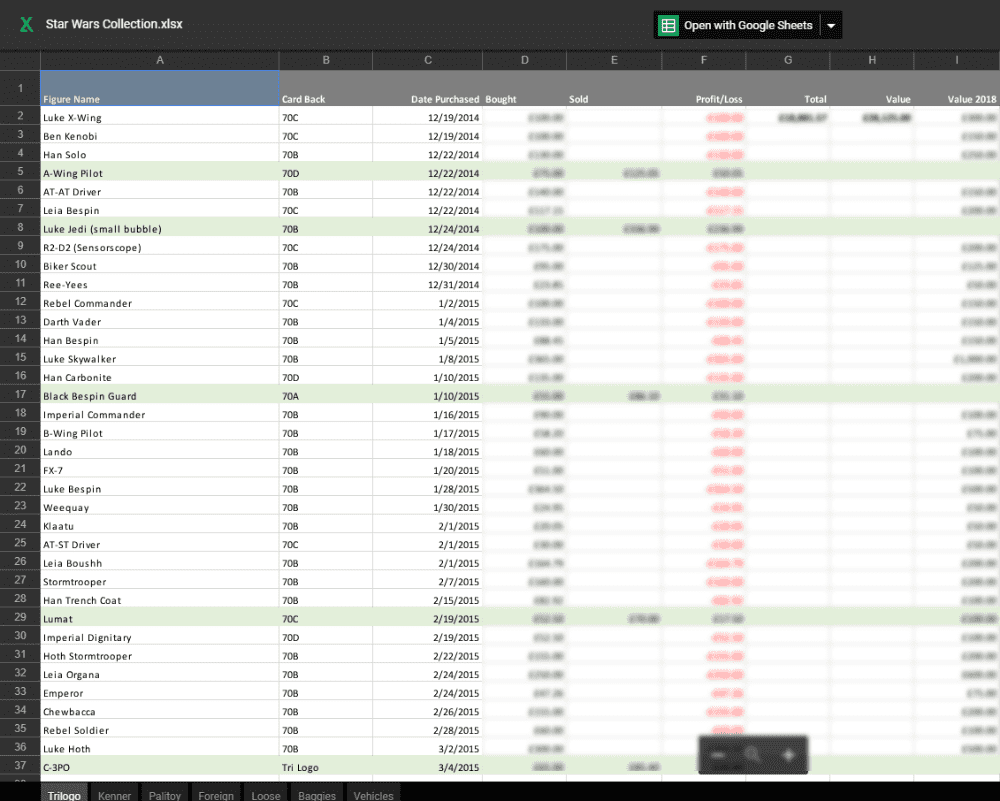Open with Google Sheets button
Image resolution: width=1000 pixels, height=801 pixels.
pyautogui.click(x=737, y=26)
